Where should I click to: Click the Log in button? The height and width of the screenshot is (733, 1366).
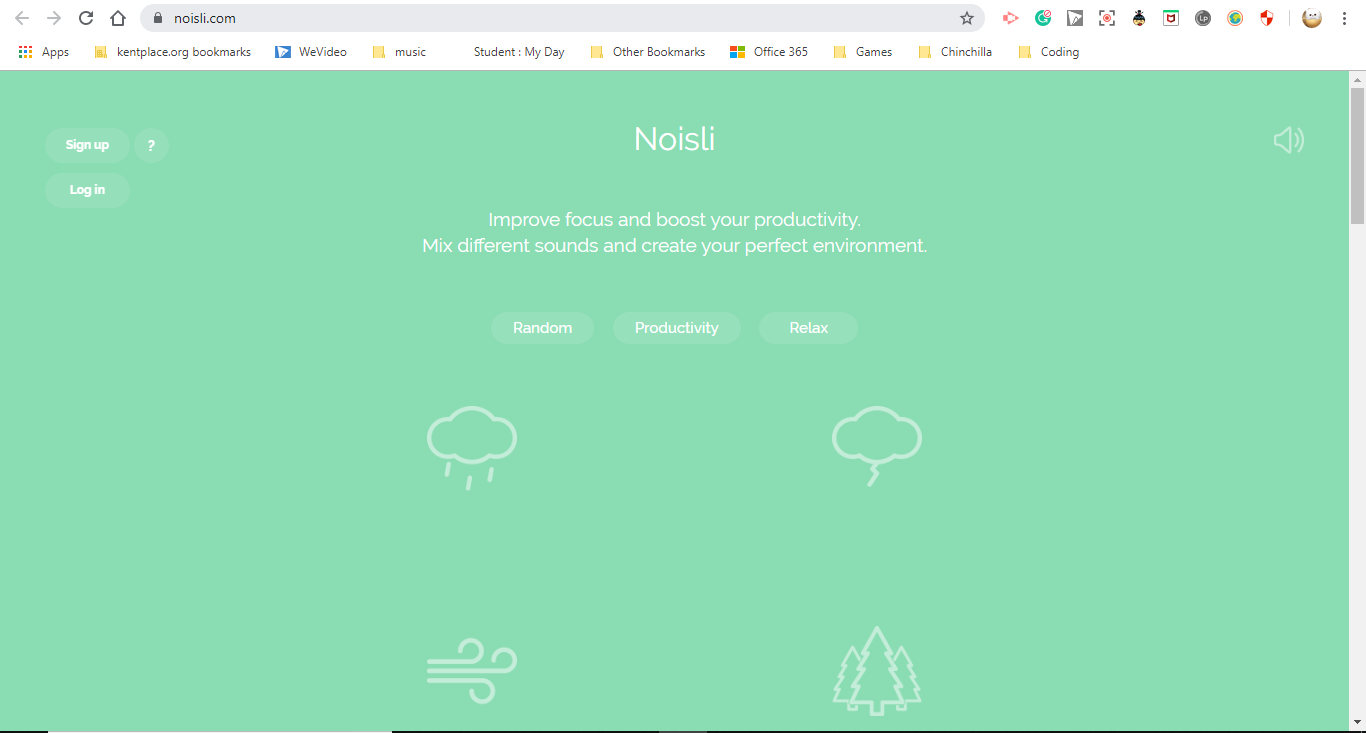click(87, 190)
